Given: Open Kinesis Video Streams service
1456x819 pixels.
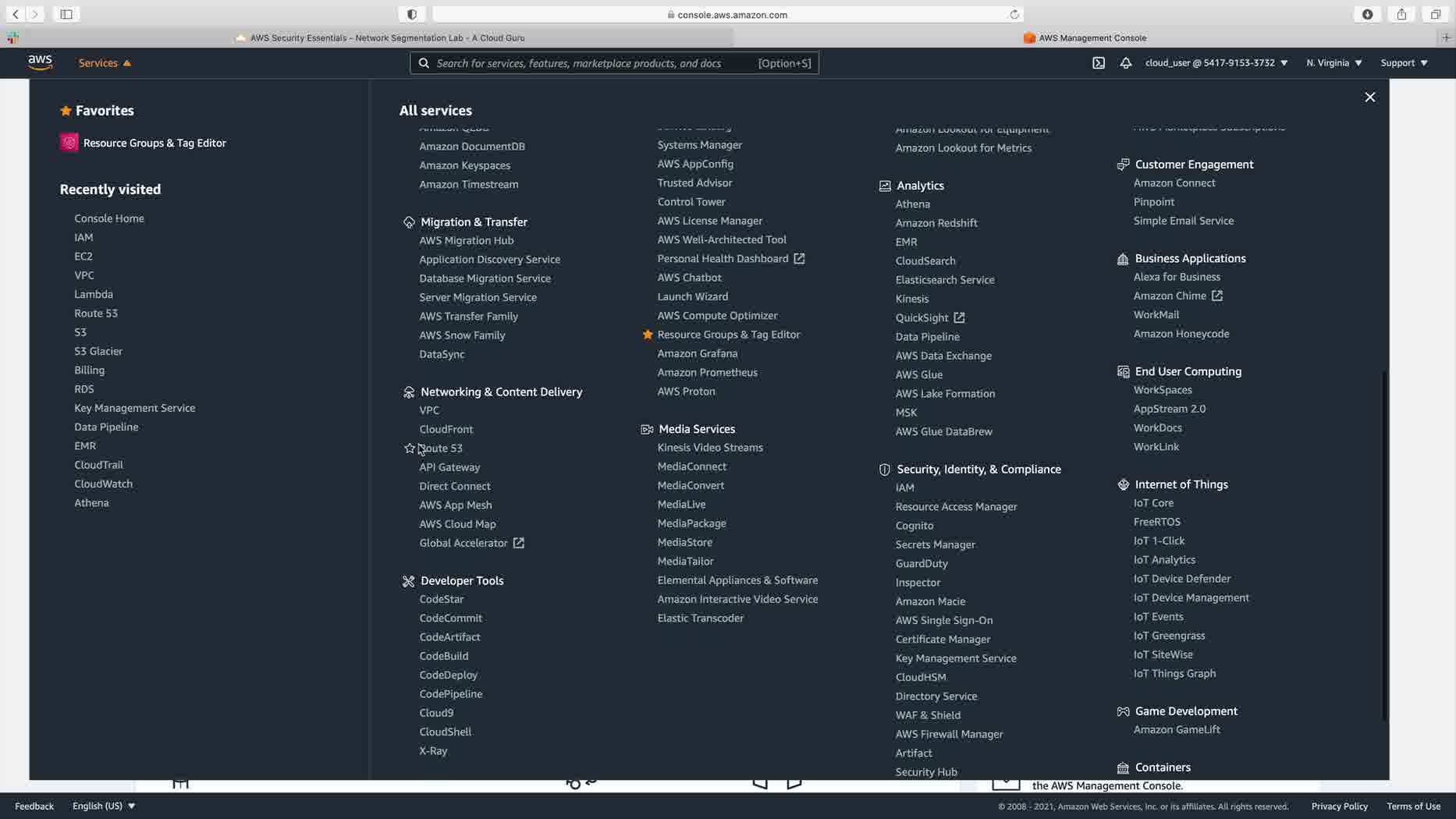Looking at the screenshot, I should pos(710,448).
